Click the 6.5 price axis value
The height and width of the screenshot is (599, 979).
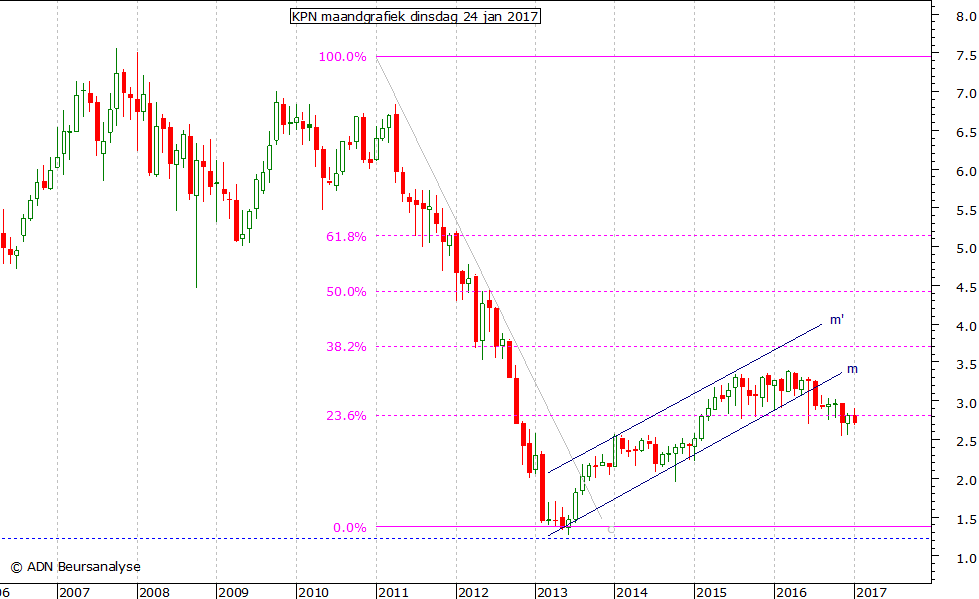[x=966, y=133]
